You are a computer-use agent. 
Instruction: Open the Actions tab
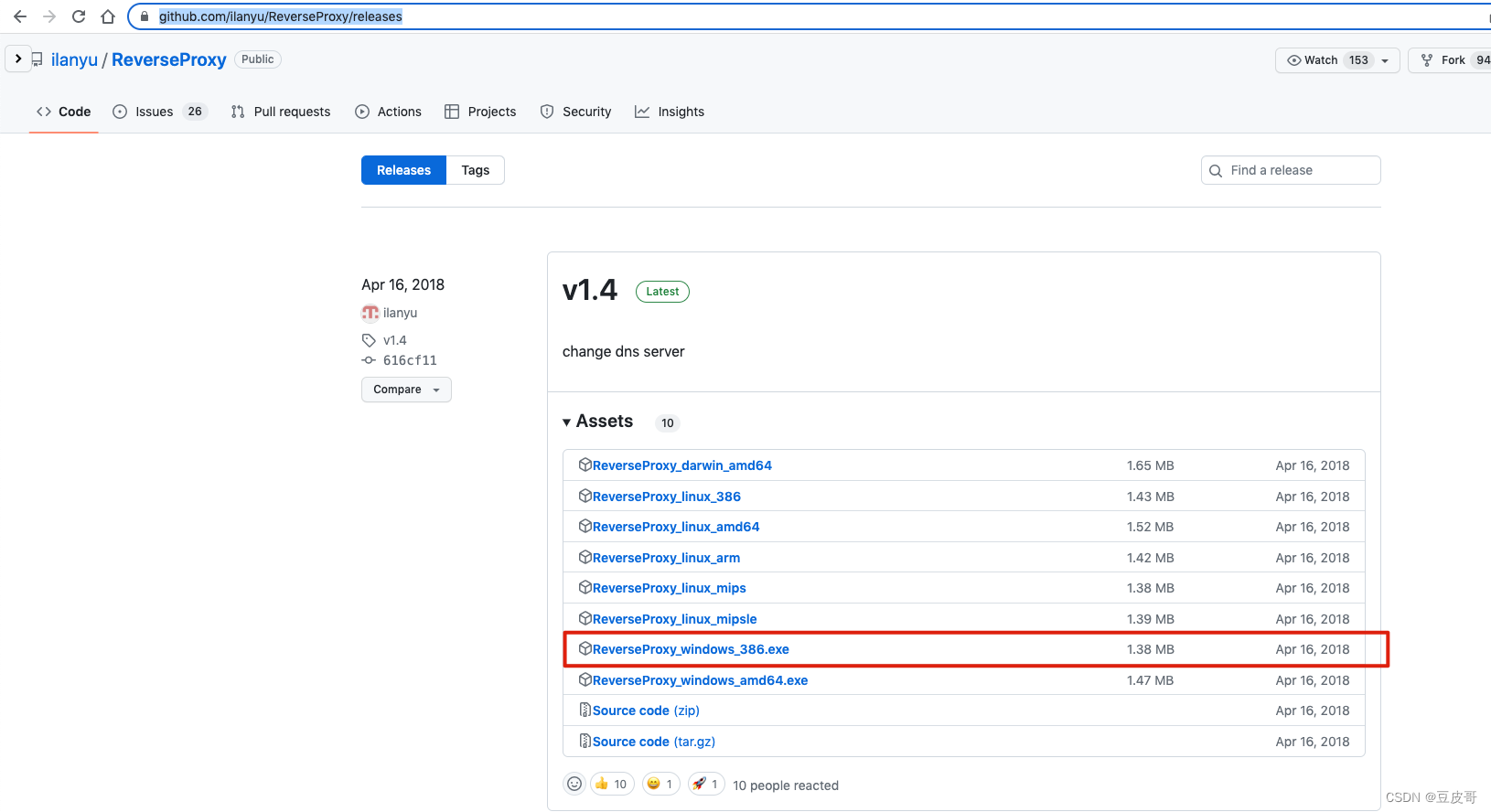[389, 112]
